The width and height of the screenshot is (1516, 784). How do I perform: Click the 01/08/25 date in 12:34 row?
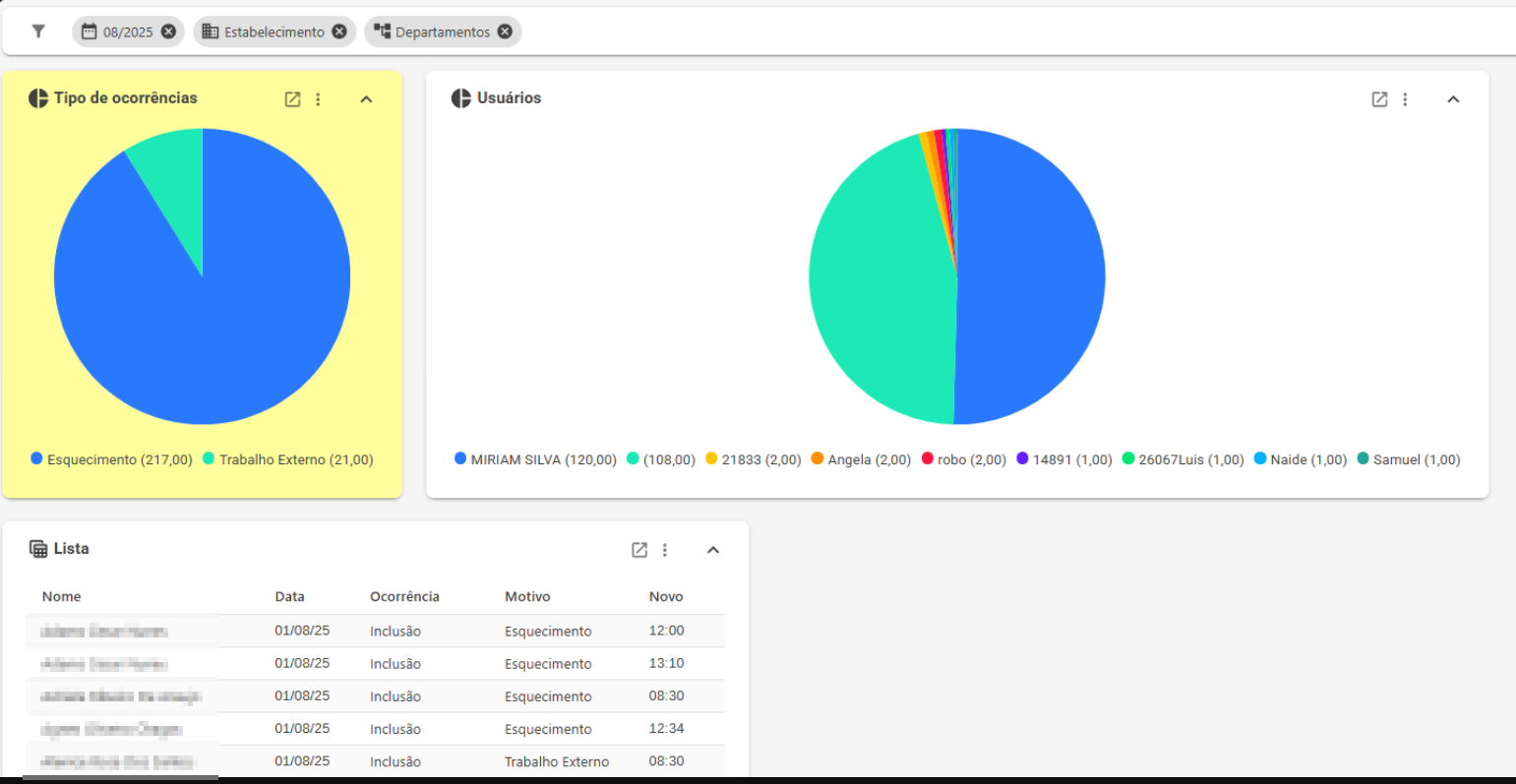(302, 729)
